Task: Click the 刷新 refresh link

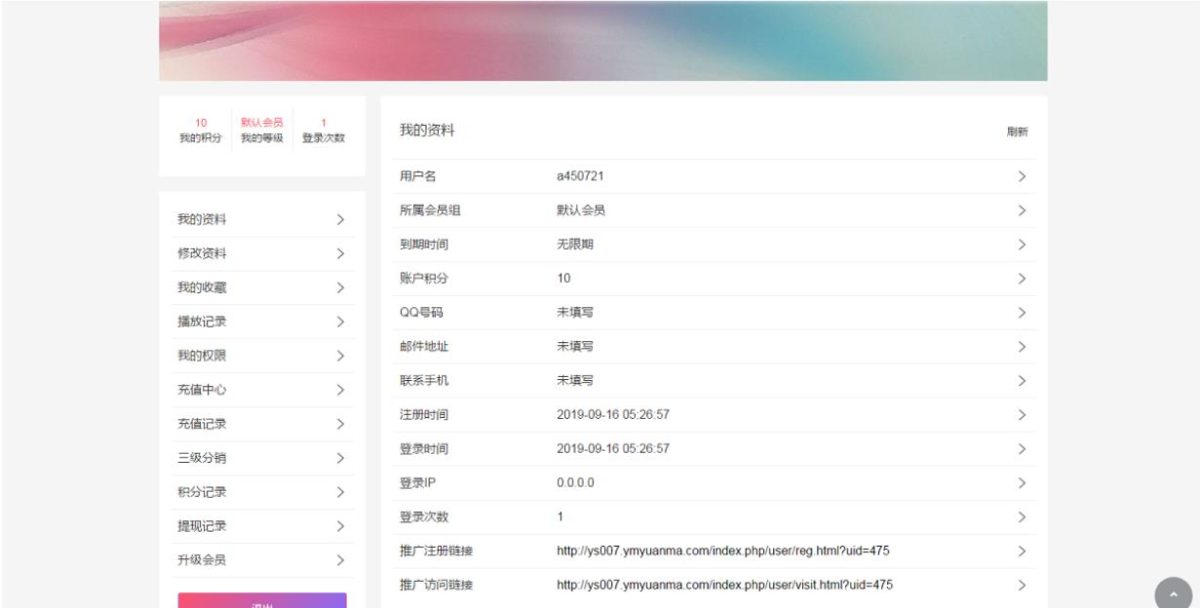Action: point(1017,131)
